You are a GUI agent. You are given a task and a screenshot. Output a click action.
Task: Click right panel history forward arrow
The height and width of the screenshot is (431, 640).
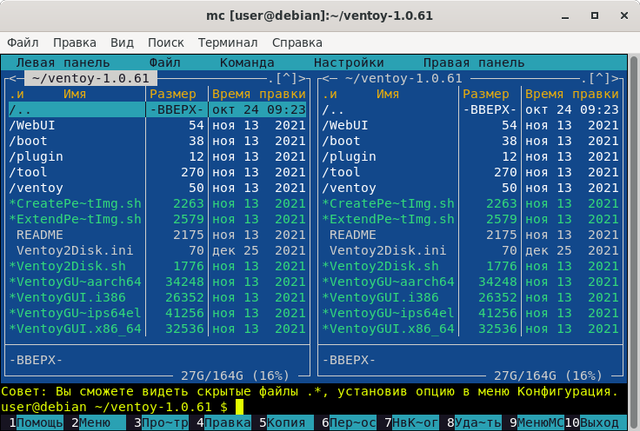coord(615,78)
